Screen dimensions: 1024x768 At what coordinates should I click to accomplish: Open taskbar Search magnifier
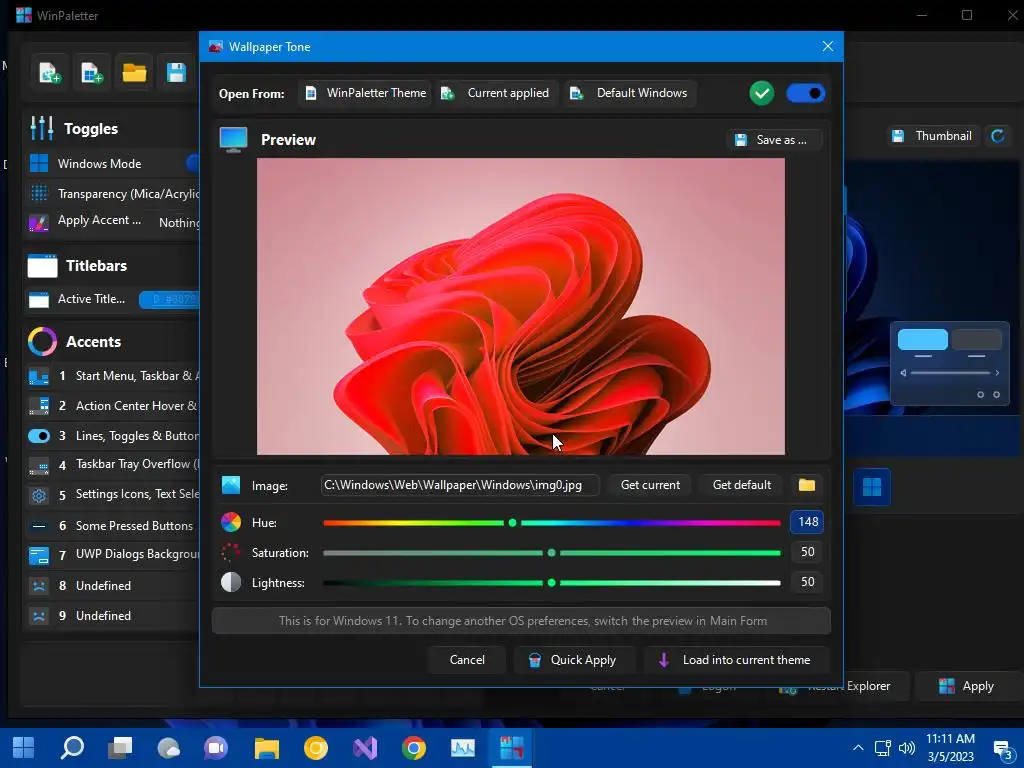click(x=72, y=748)
